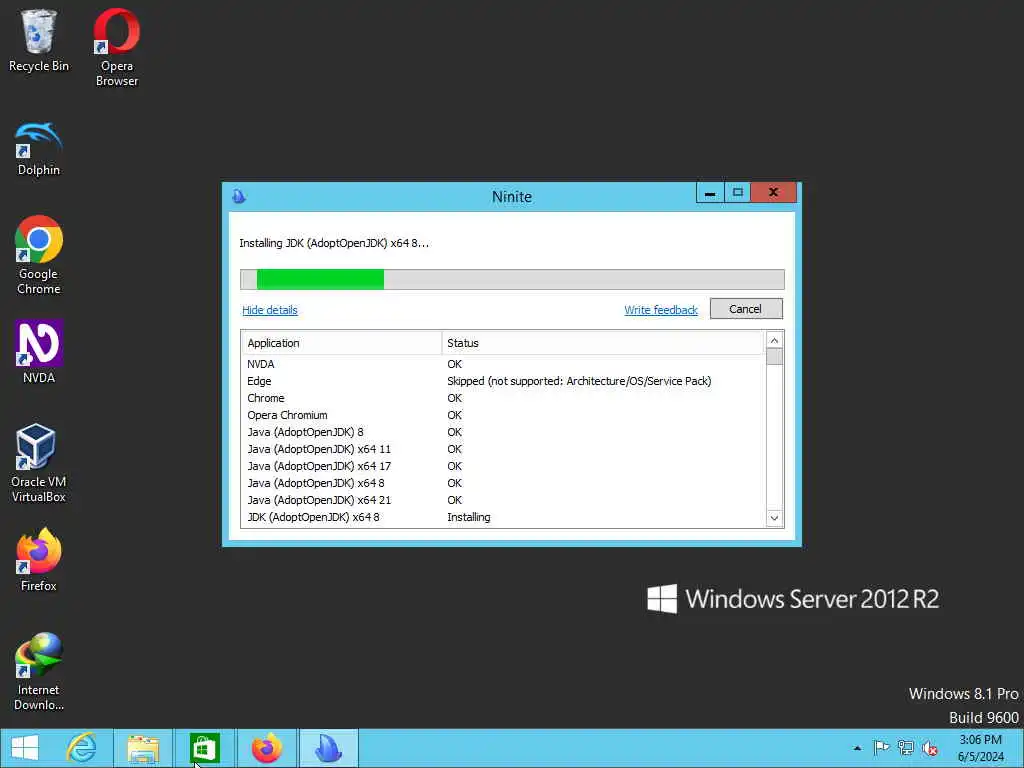Select the Chrome row in the list
The width and height of the screenshot is (1024, 768).
point(503,398)
